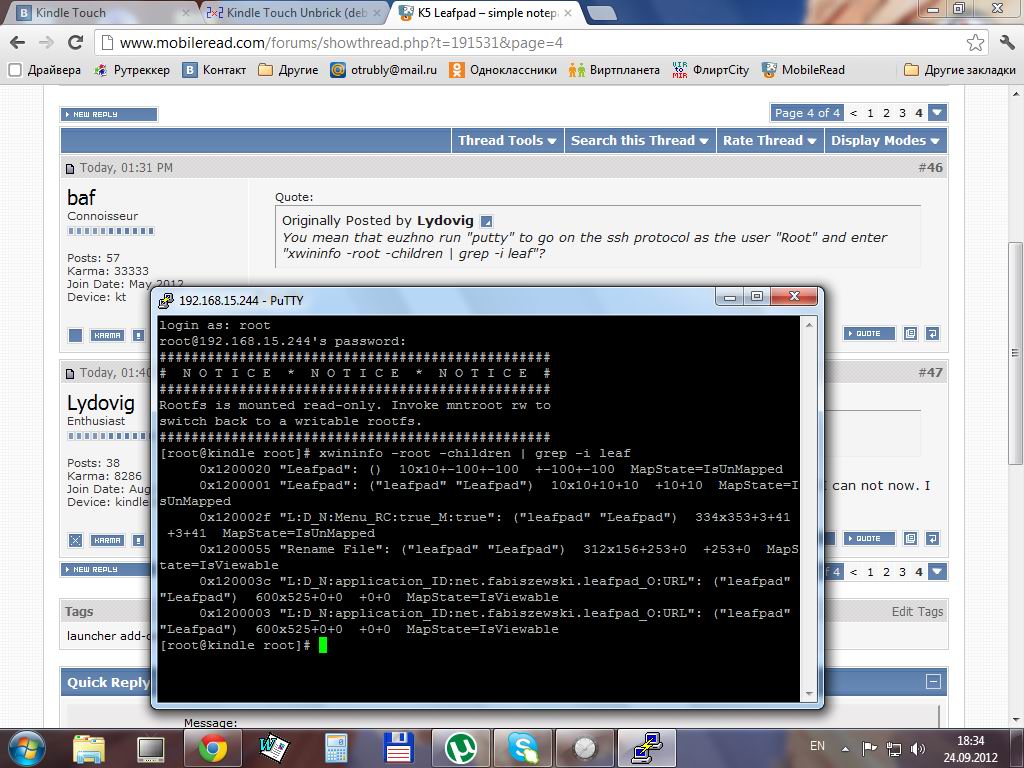Image resolution: width=1024 pixels, height=768 pixels.
Task: Open post #46 permalink
Action: coord(931,168)
